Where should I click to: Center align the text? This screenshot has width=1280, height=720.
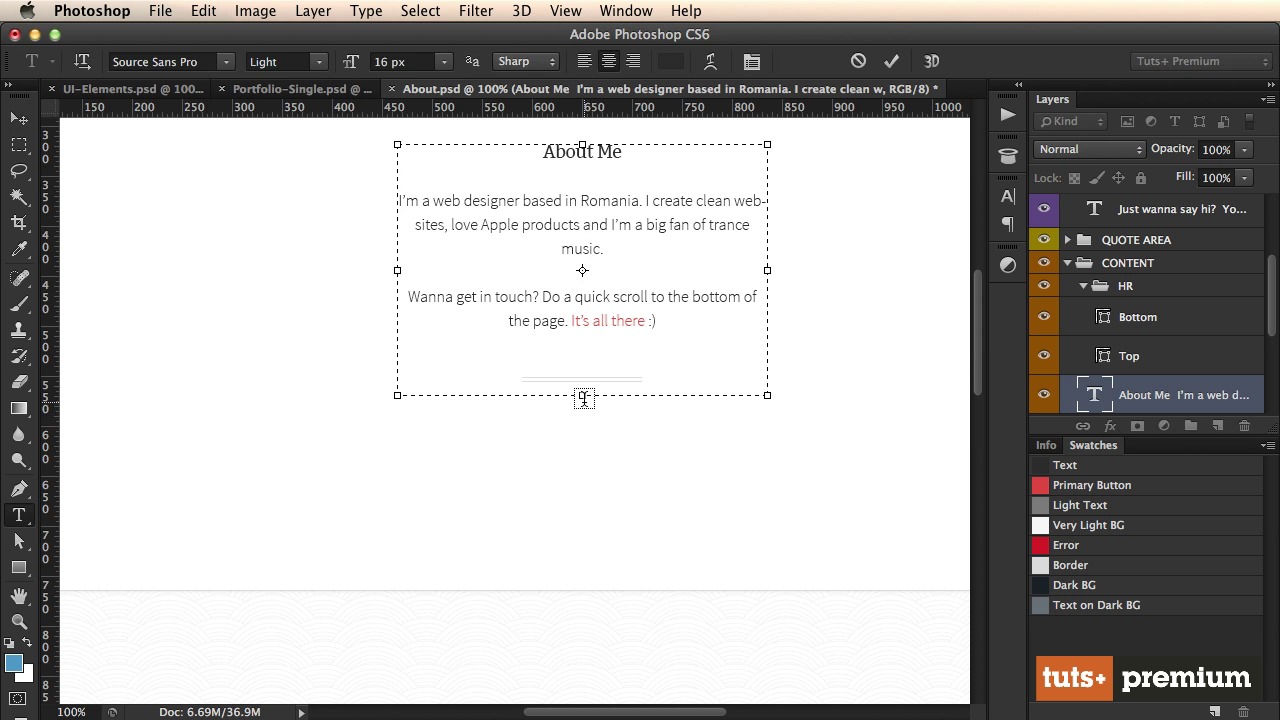click(x=608, y=61)
